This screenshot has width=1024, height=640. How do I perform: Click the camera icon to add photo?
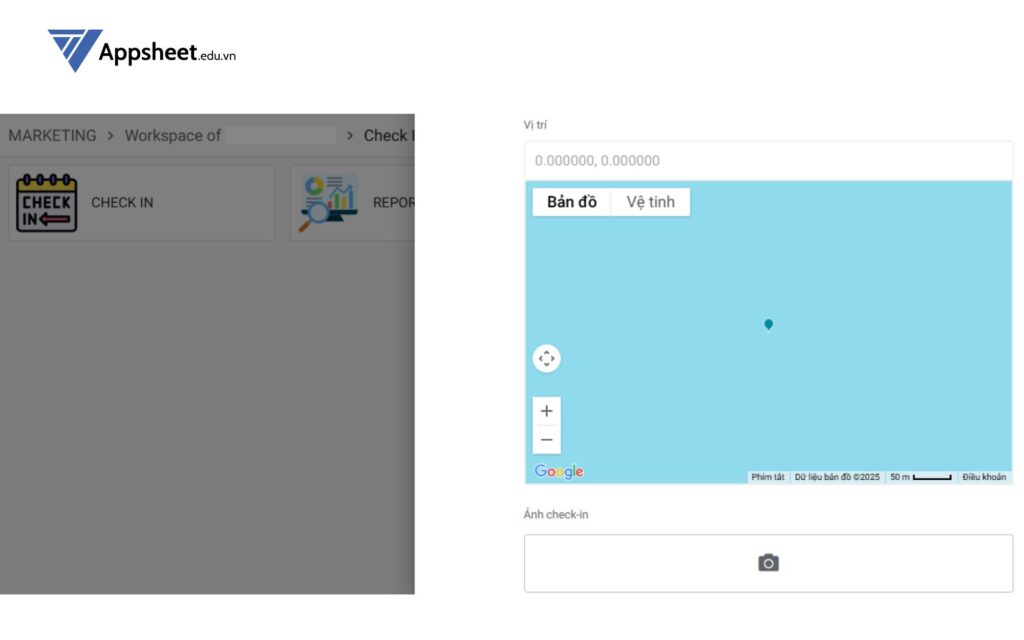coord(768,563)
